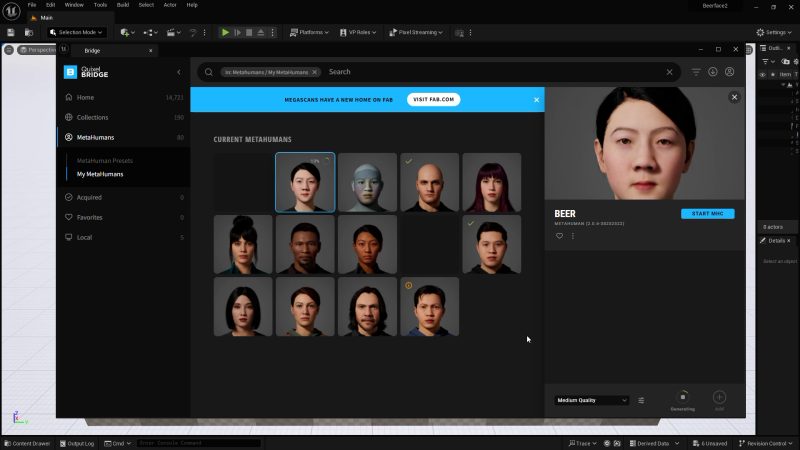Click the Unreal Engine logo icon
Viewport: 800px width, 450px height.
click(11, 11)
